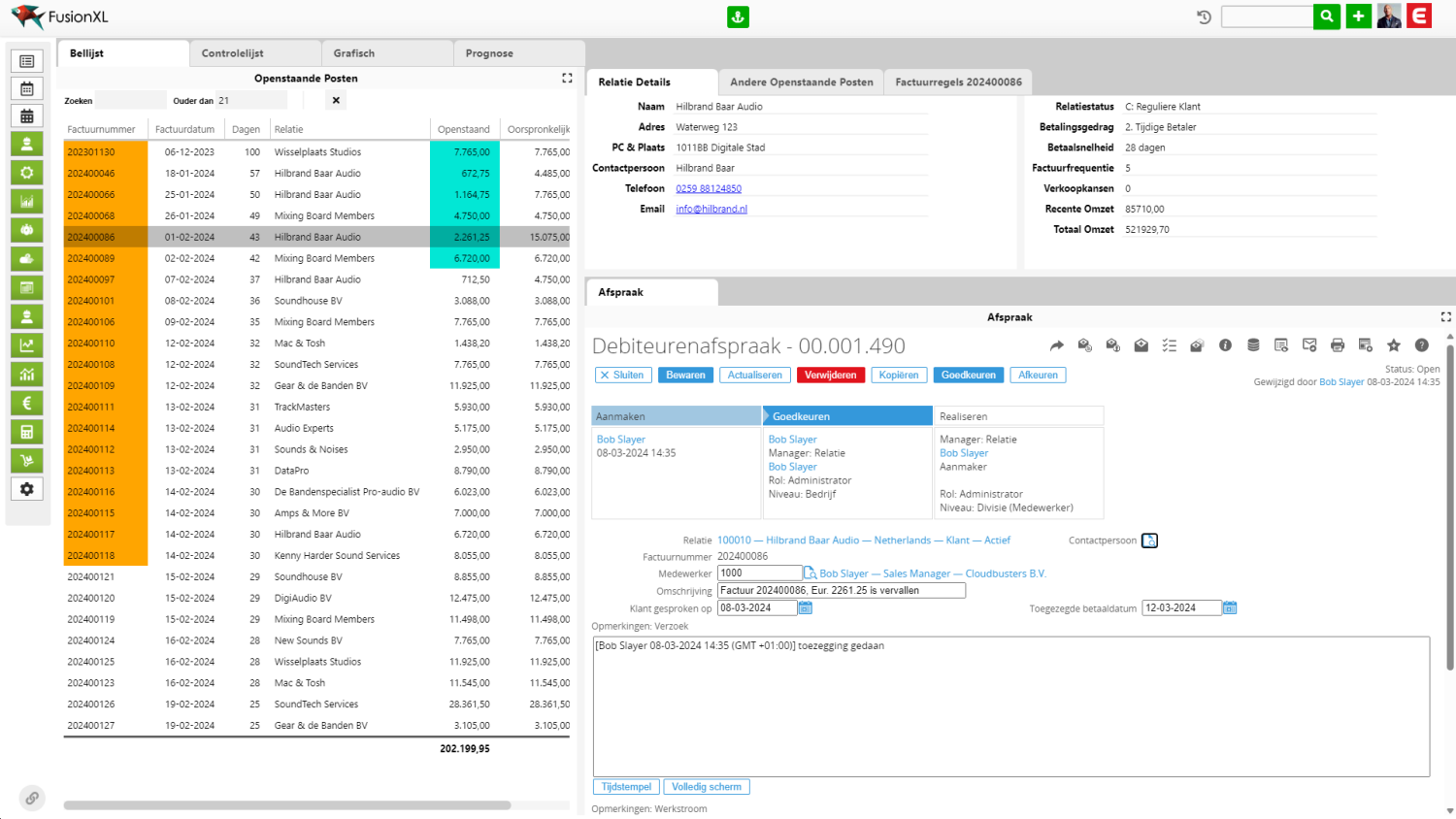This screenshot has height=819, width=1456.
Task: Open the history clock icon in header
Action: coord(1204,16)
